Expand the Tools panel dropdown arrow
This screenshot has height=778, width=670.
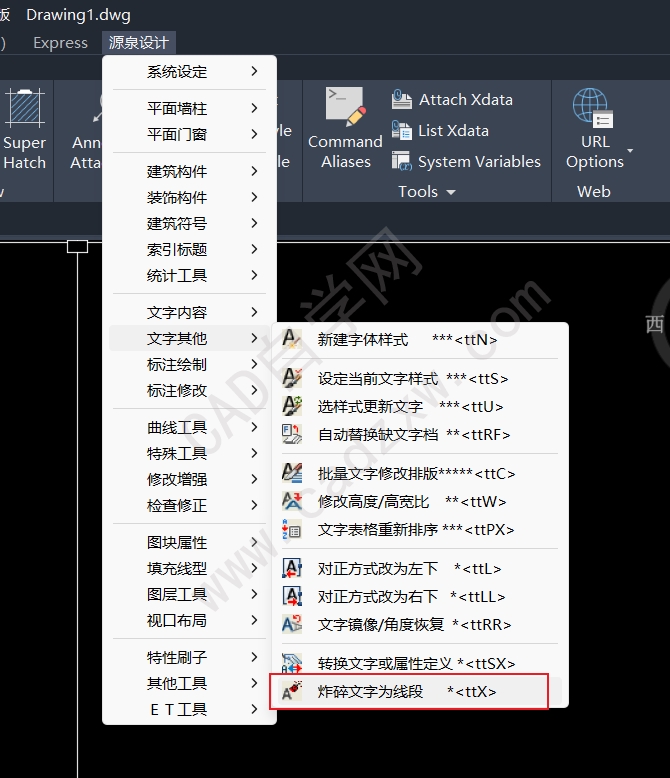tap(451, 192)
